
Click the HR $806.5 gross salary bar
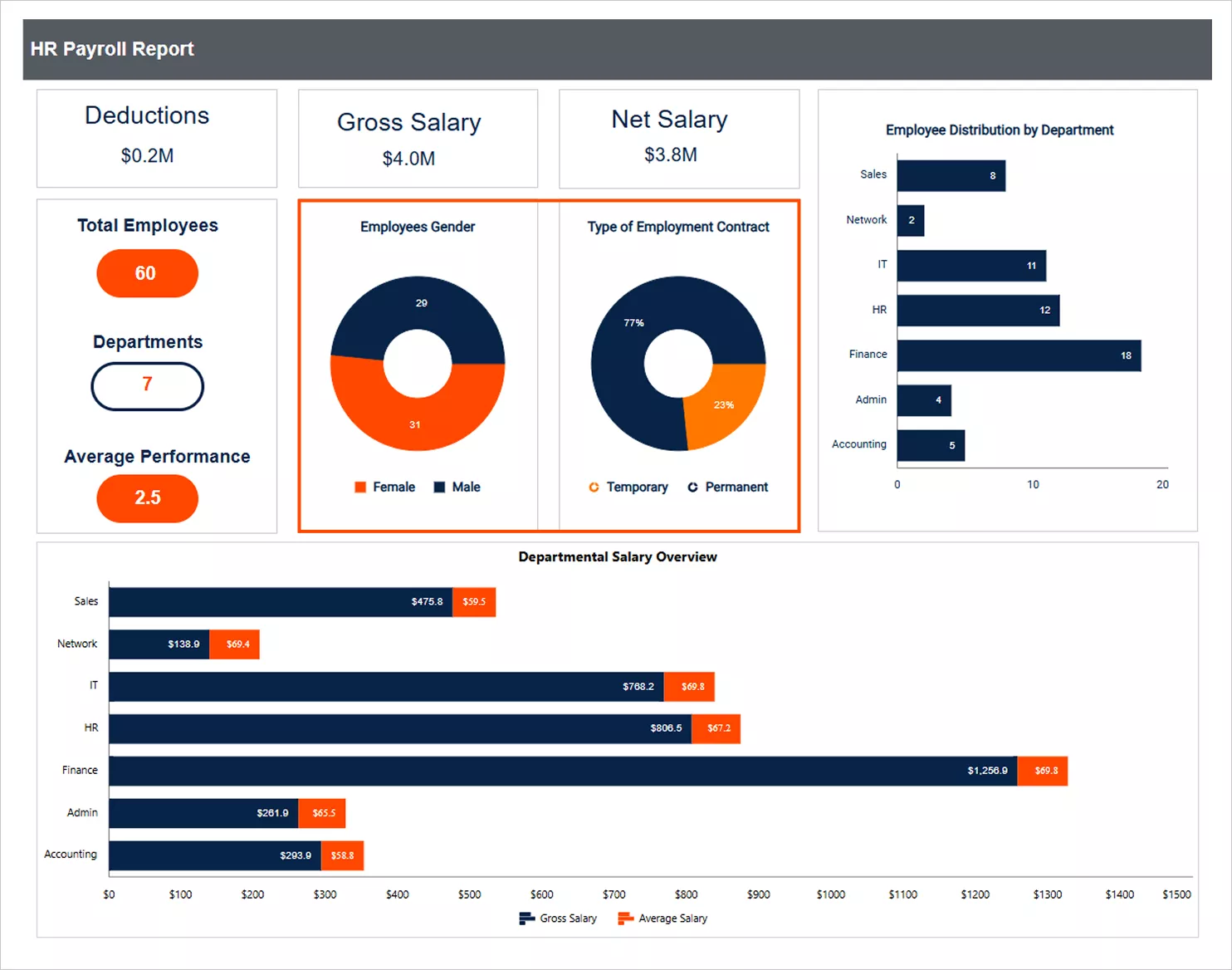[400, 729]
